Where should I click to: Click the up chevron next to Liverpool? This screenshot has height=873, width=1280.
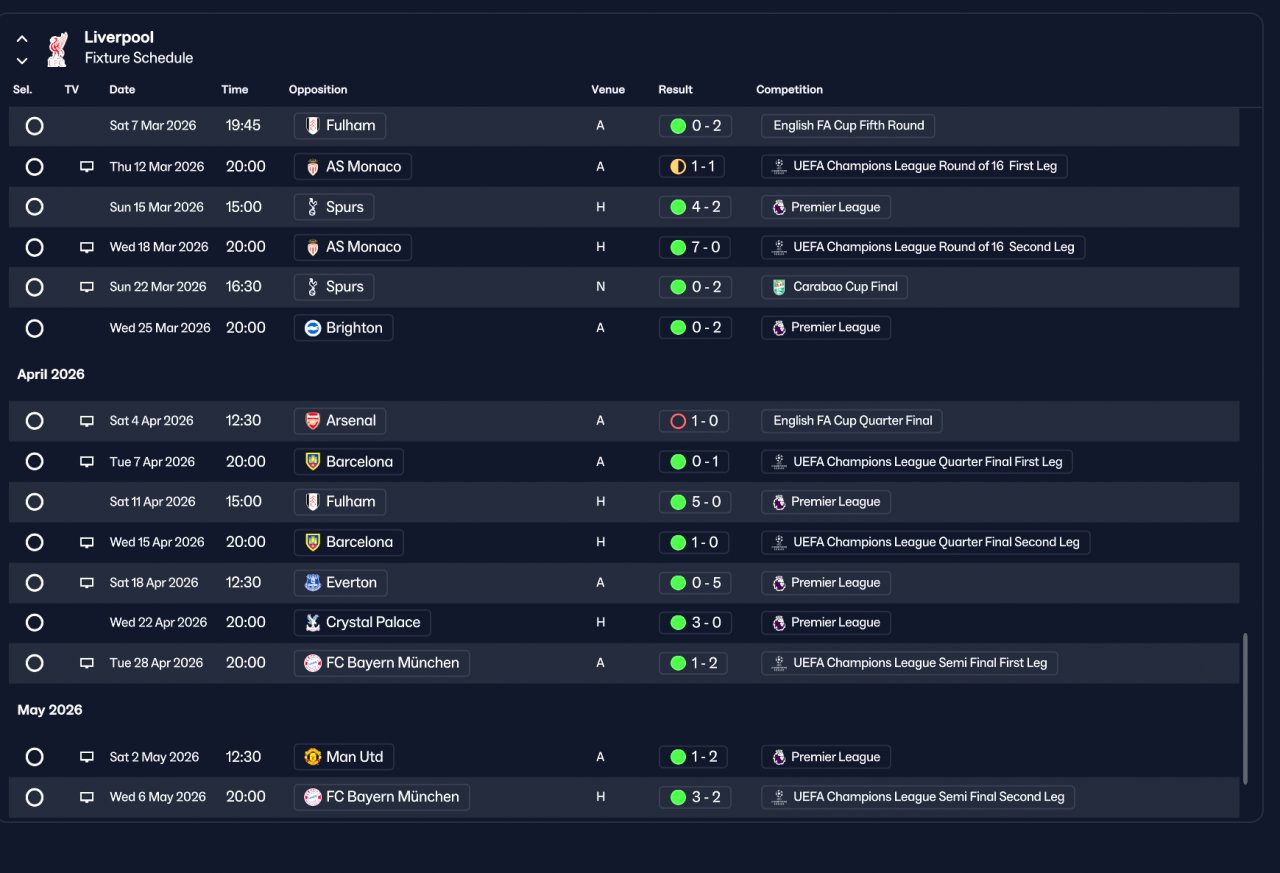pos(22,39)
